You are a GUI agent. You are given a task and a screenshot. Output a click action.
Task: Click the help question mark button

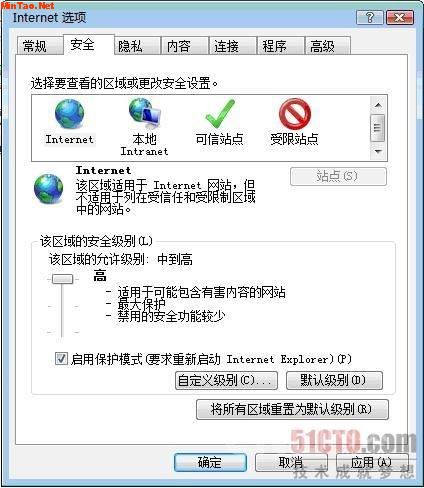[x=369, y=17]
